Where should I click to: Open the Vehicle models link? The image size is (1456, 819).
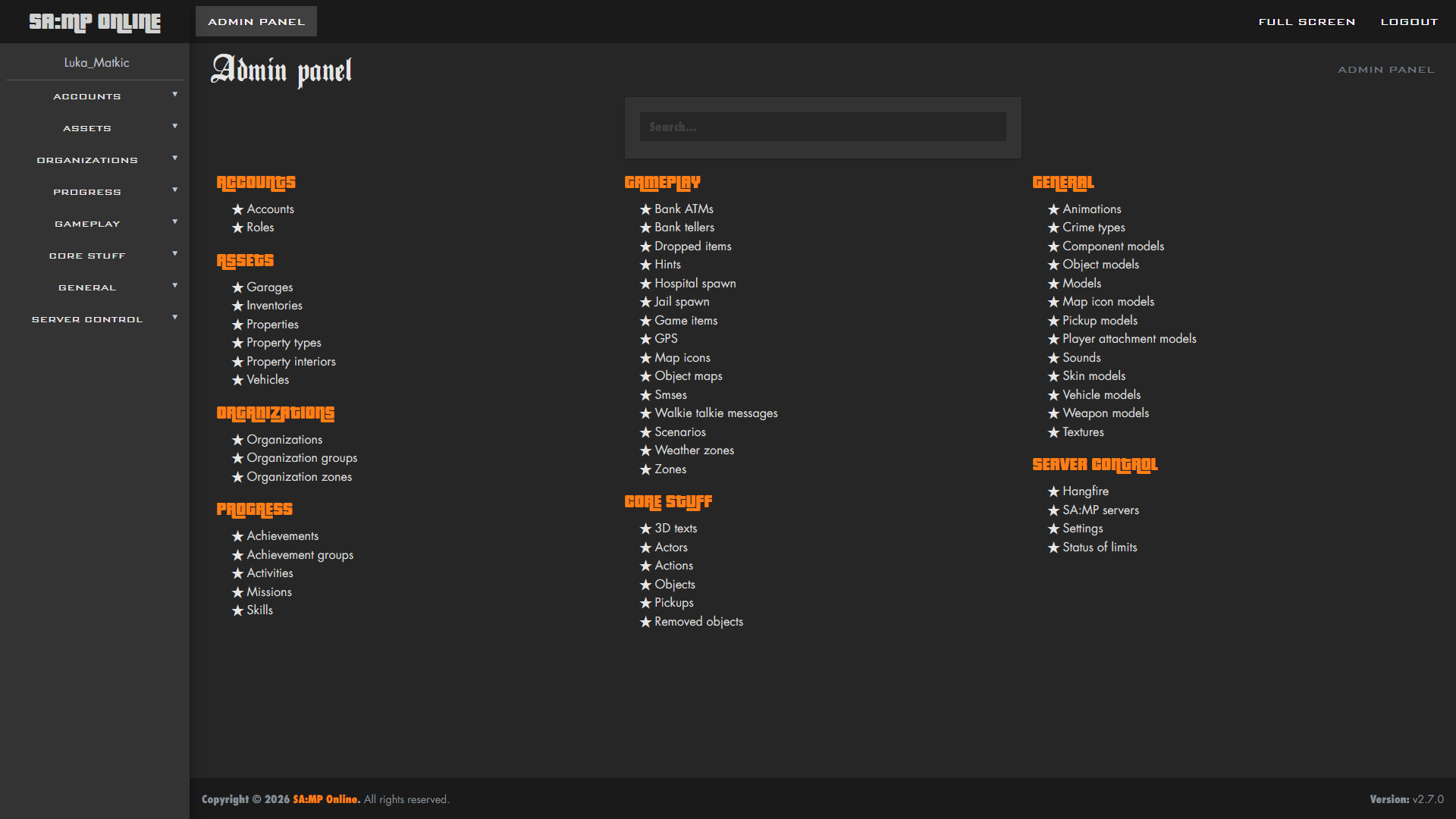pyautogui.click(x=1101, y=395)
